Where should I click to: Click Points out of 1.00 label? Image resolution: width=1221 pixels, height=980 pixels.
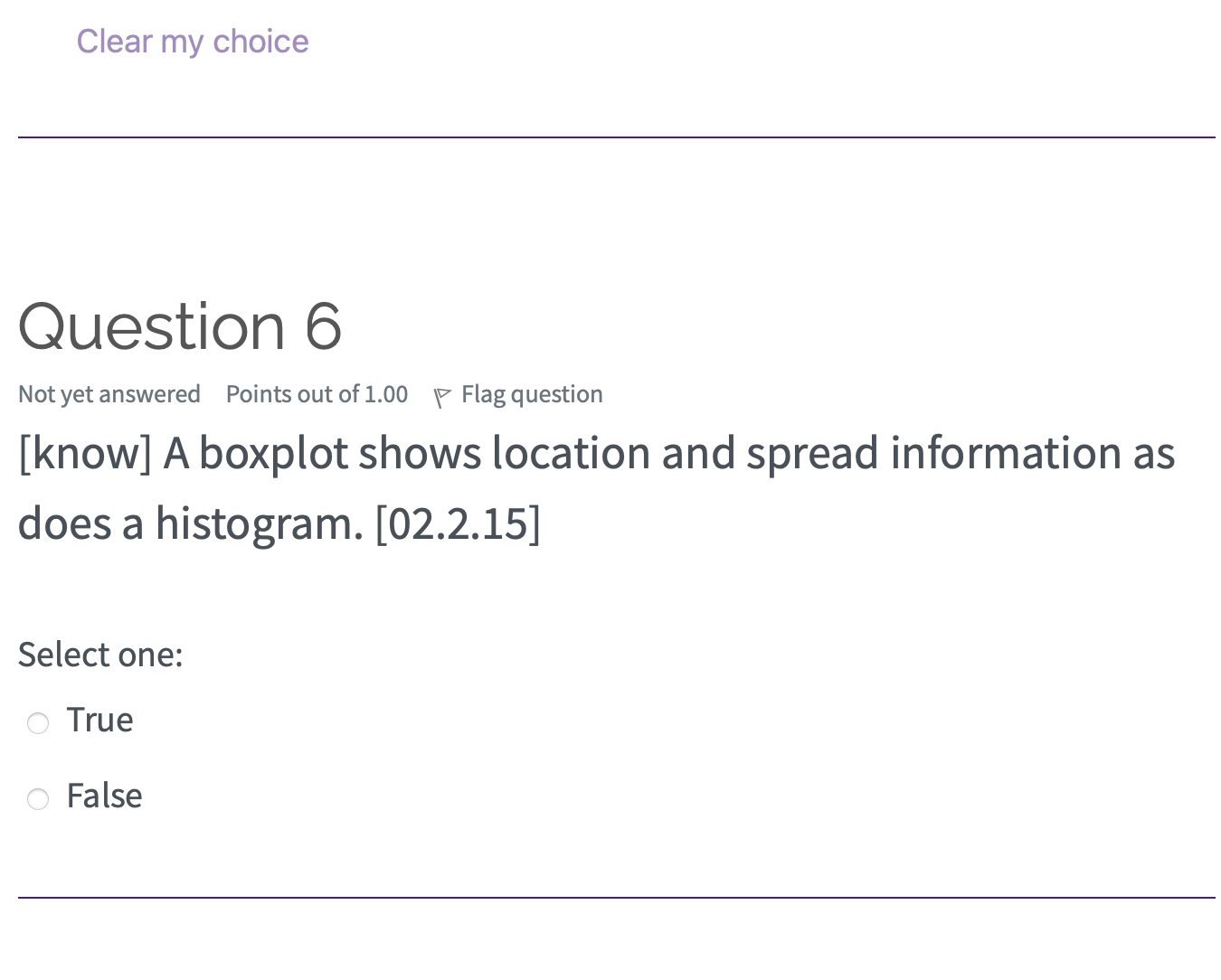coord(317,395)
